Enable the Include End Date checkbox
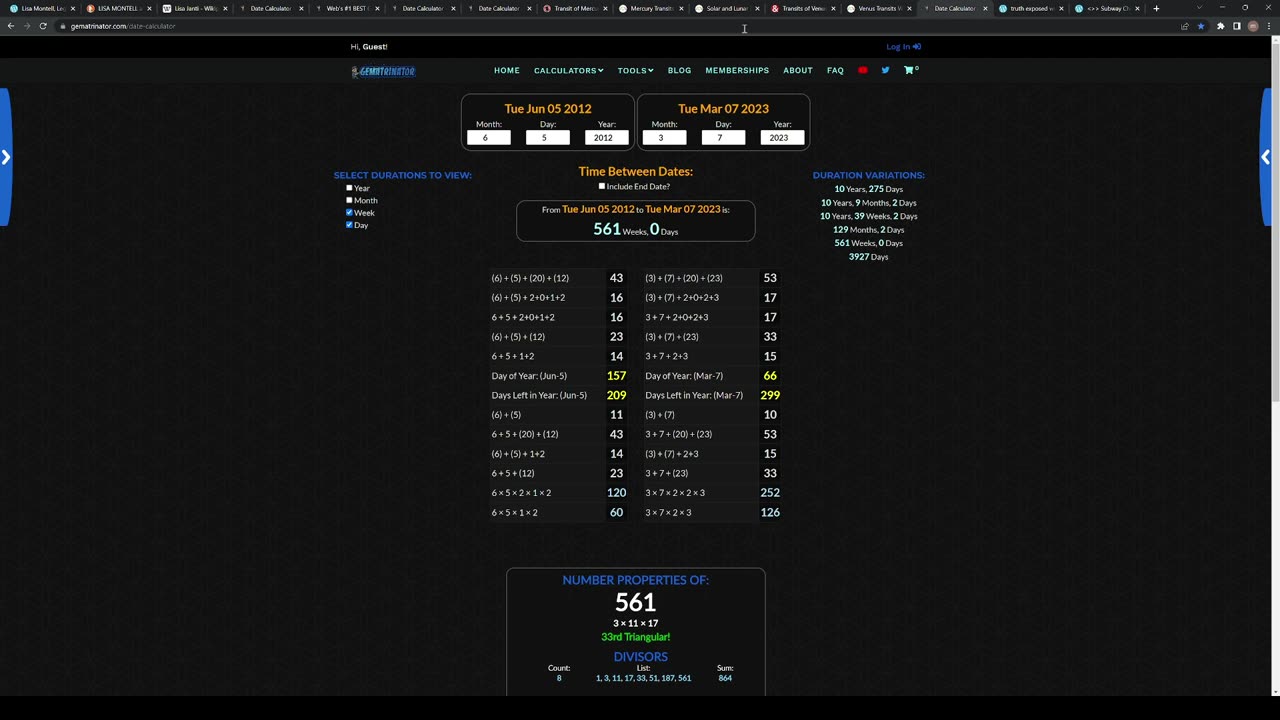 pos(601,186)
